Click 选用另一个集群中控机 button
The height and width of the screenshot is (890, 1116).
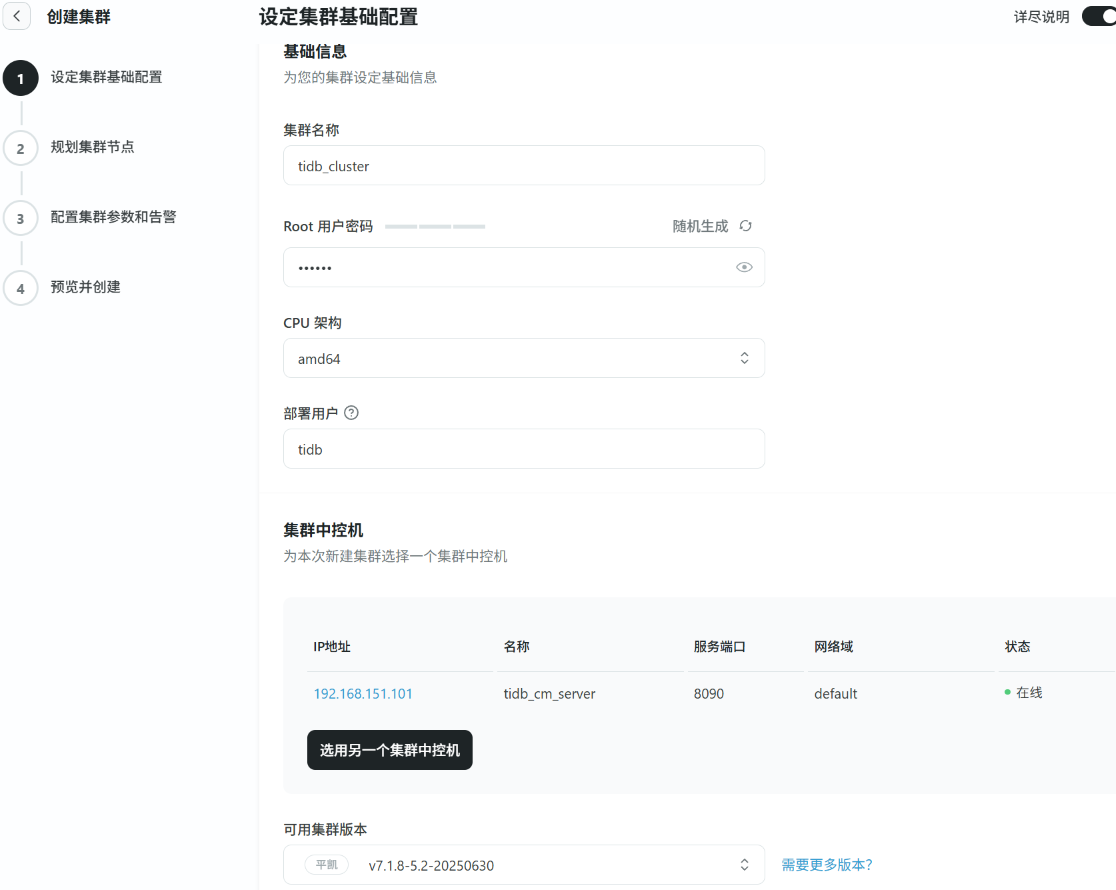[389, 750]
